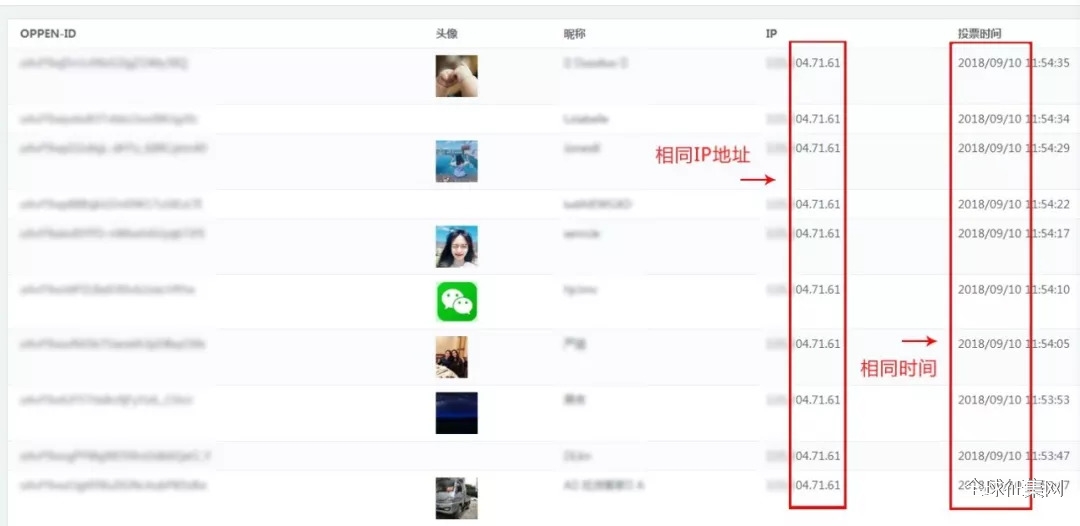1080x526 pixels.
Task: Open the group dinner photo avatar
Action: click(x=452, y=357)
